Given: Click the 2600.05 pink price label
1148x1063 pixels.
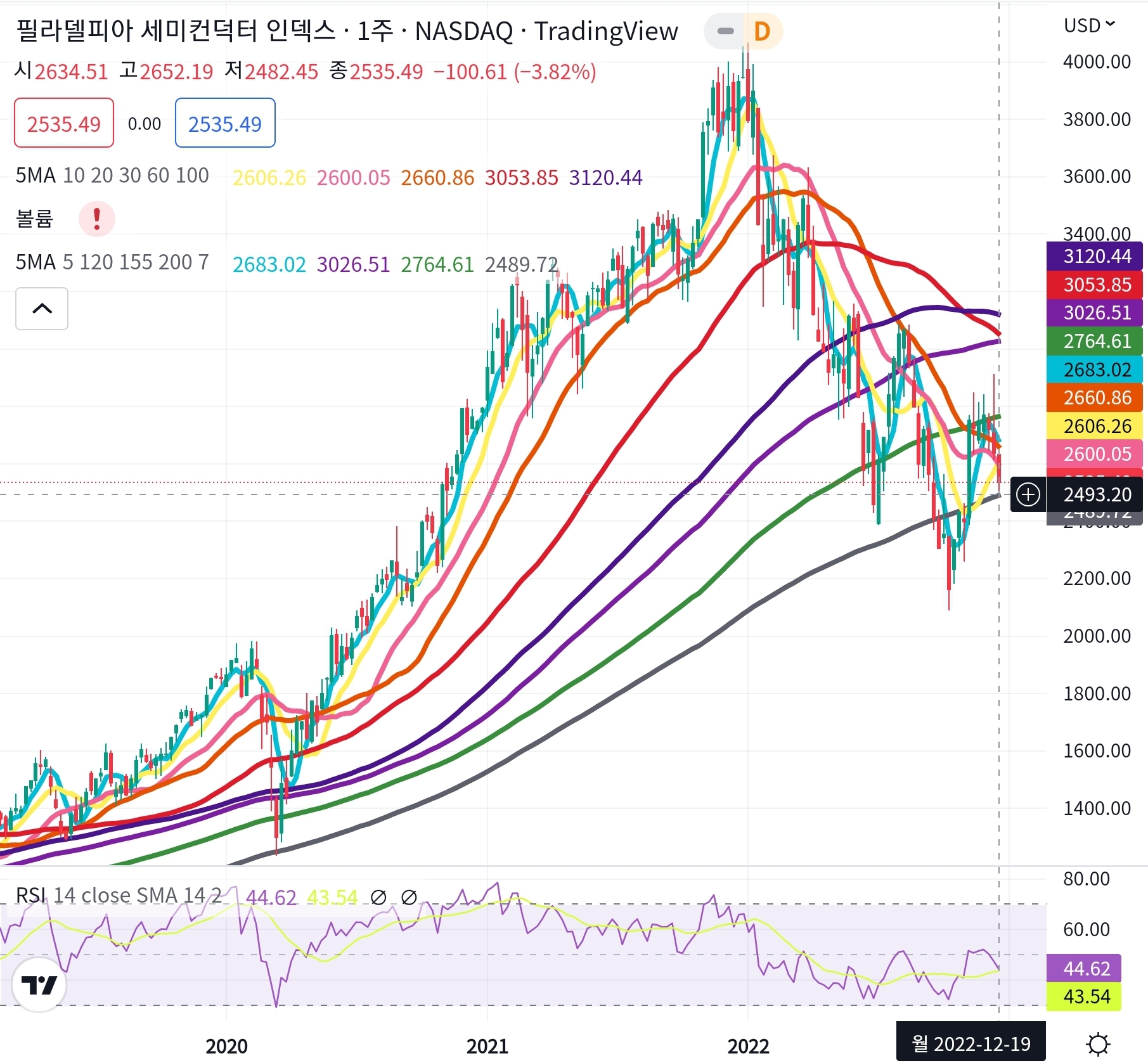Looking at the screenshot, I should pos(1095,454).
